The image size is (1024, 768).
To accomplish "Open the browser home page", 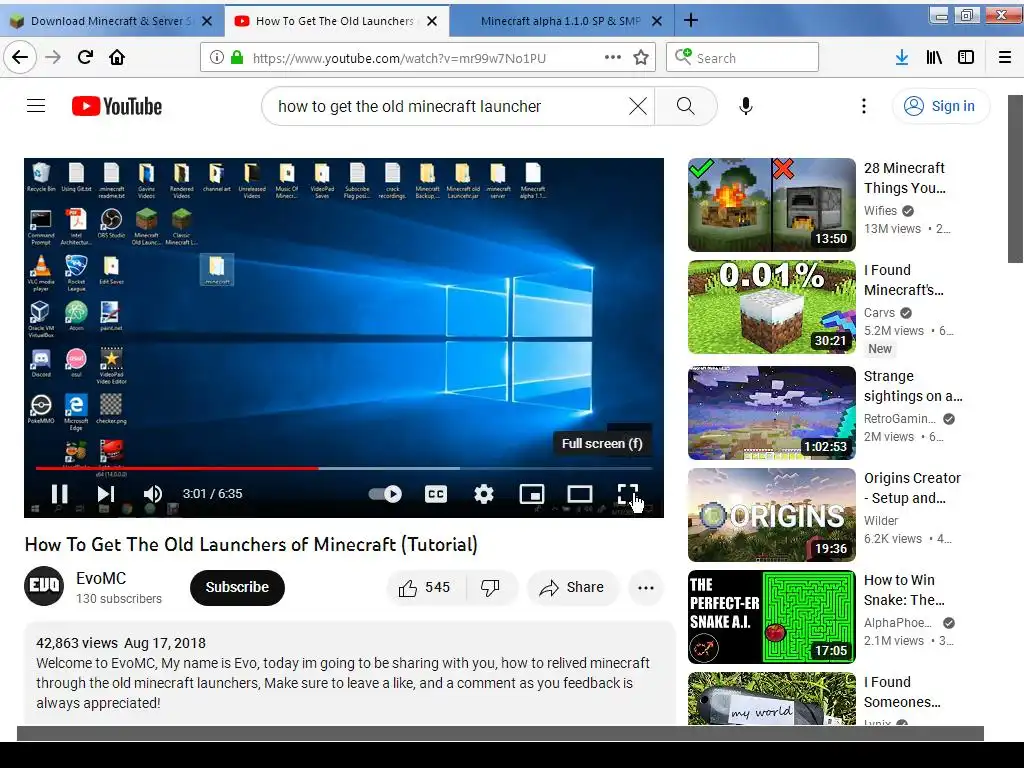I will (x=117, y=57).
